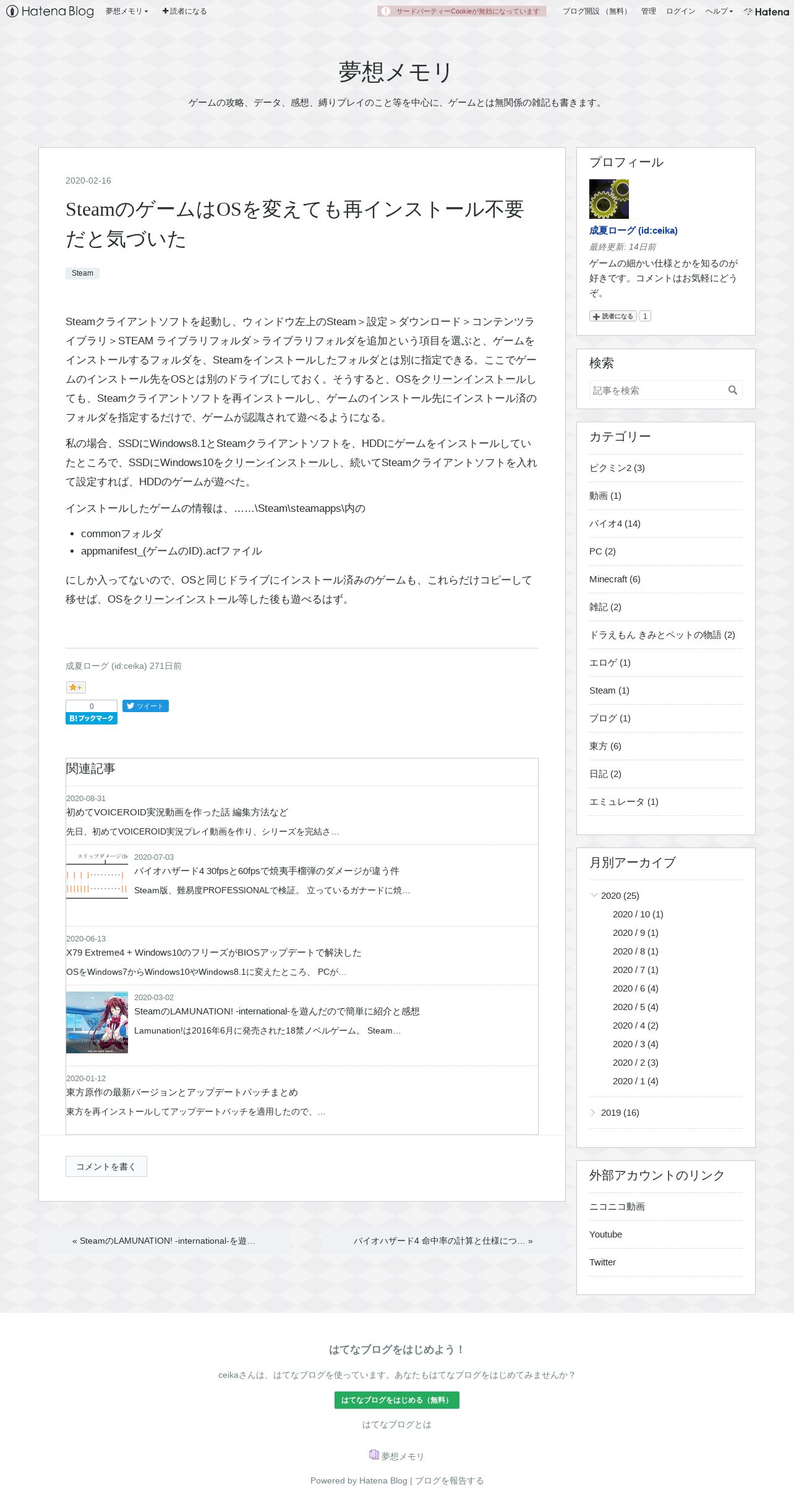The width and height of the screenshot is (794, 1512).
Task: Click the magnifier search icon
Action: pos(733,390)
